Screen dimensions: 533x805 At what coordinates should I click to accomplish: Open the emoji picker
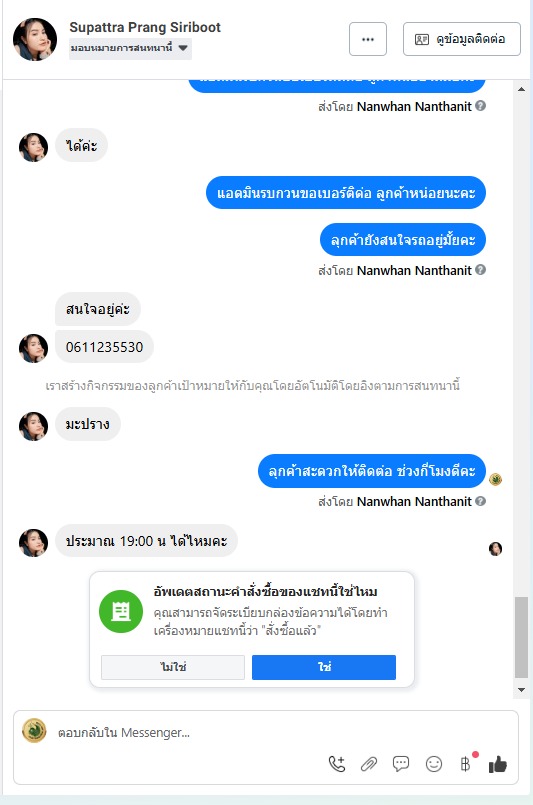click(434, 764)
